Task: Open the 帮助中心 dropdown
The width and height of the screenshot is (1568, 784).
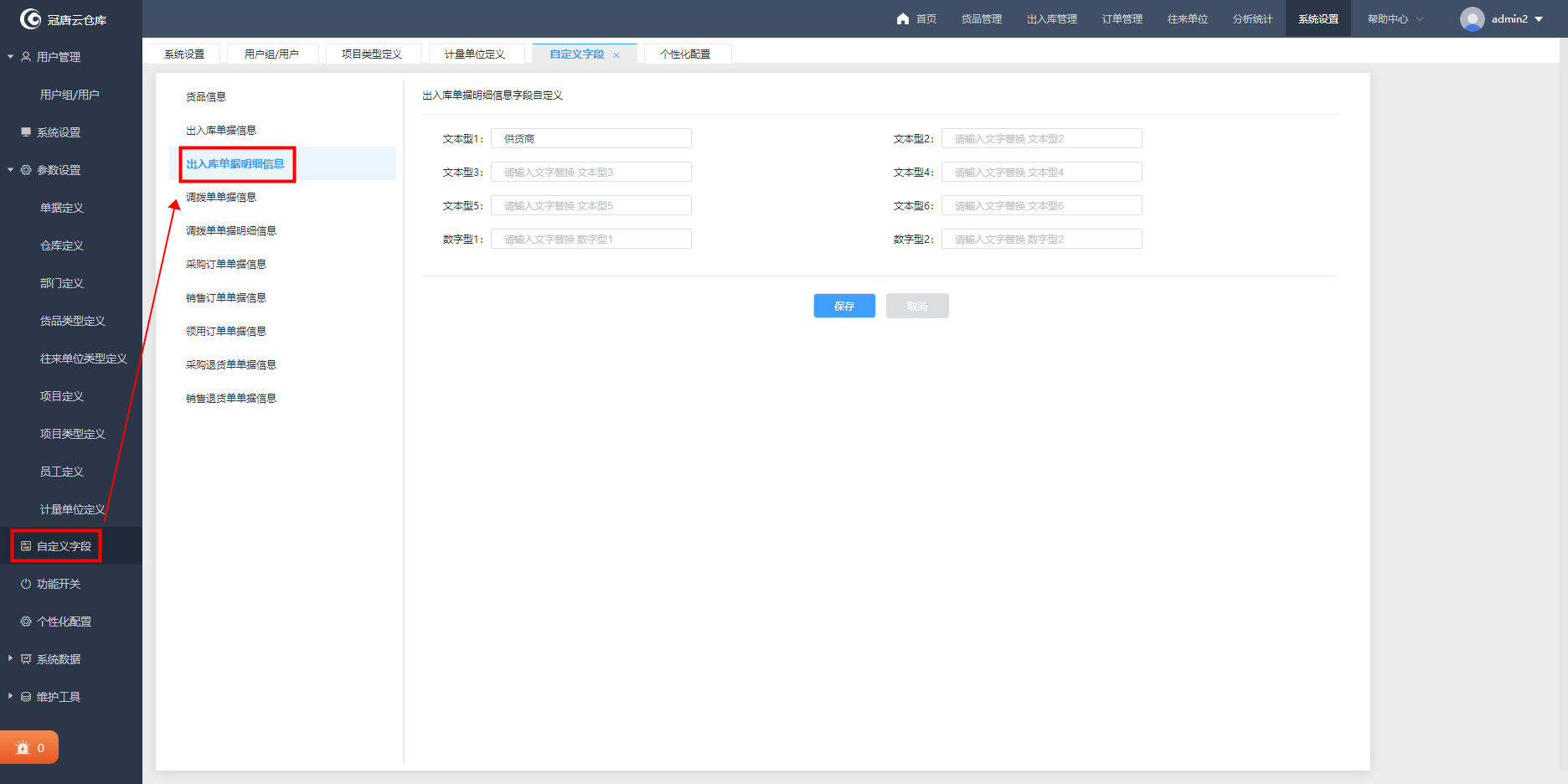Action: 1395,18
